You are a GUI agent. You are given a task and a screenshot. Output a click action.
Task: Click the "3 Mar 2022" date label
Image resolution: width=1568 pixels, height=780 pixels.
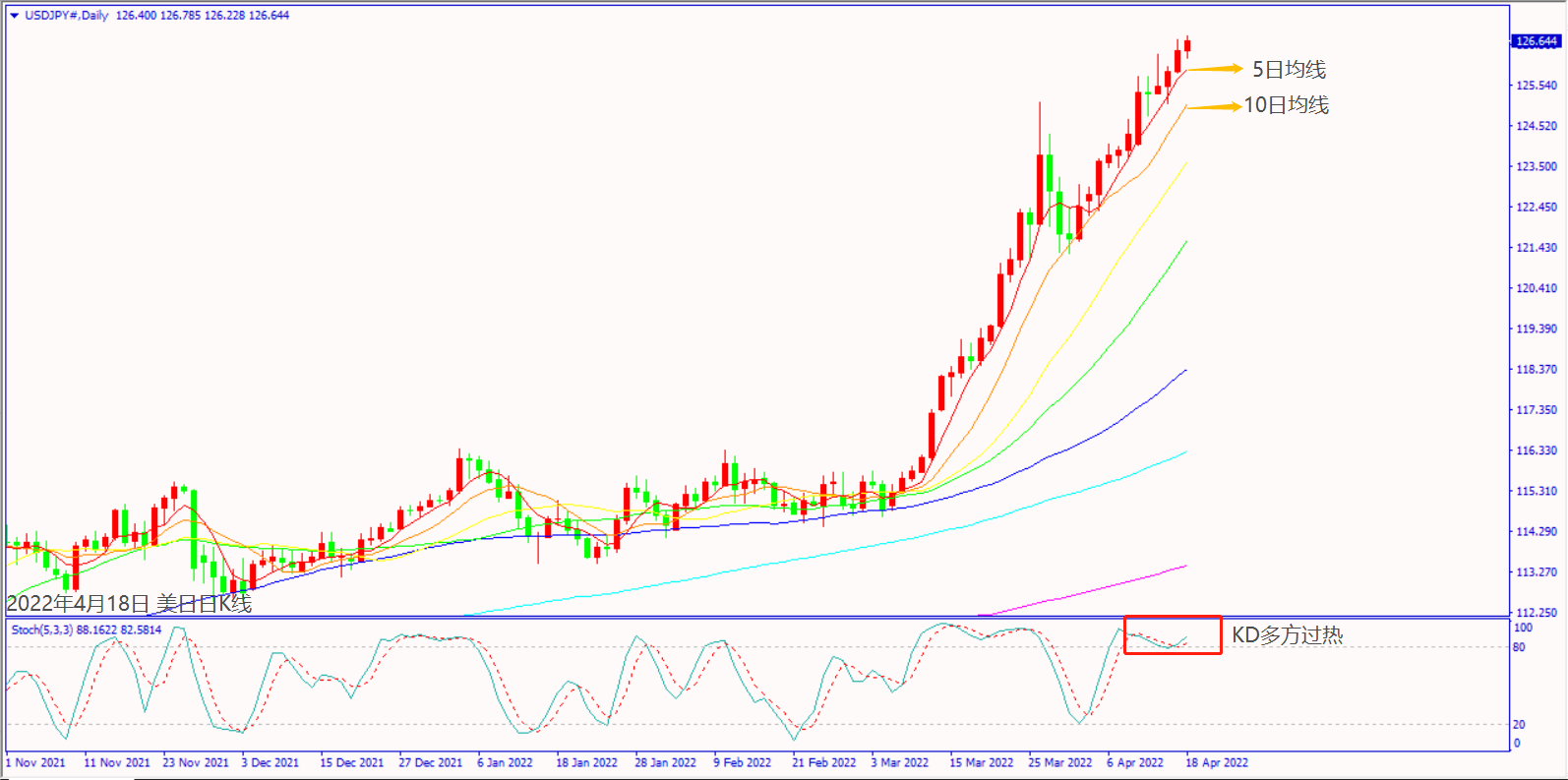[900, 762]
